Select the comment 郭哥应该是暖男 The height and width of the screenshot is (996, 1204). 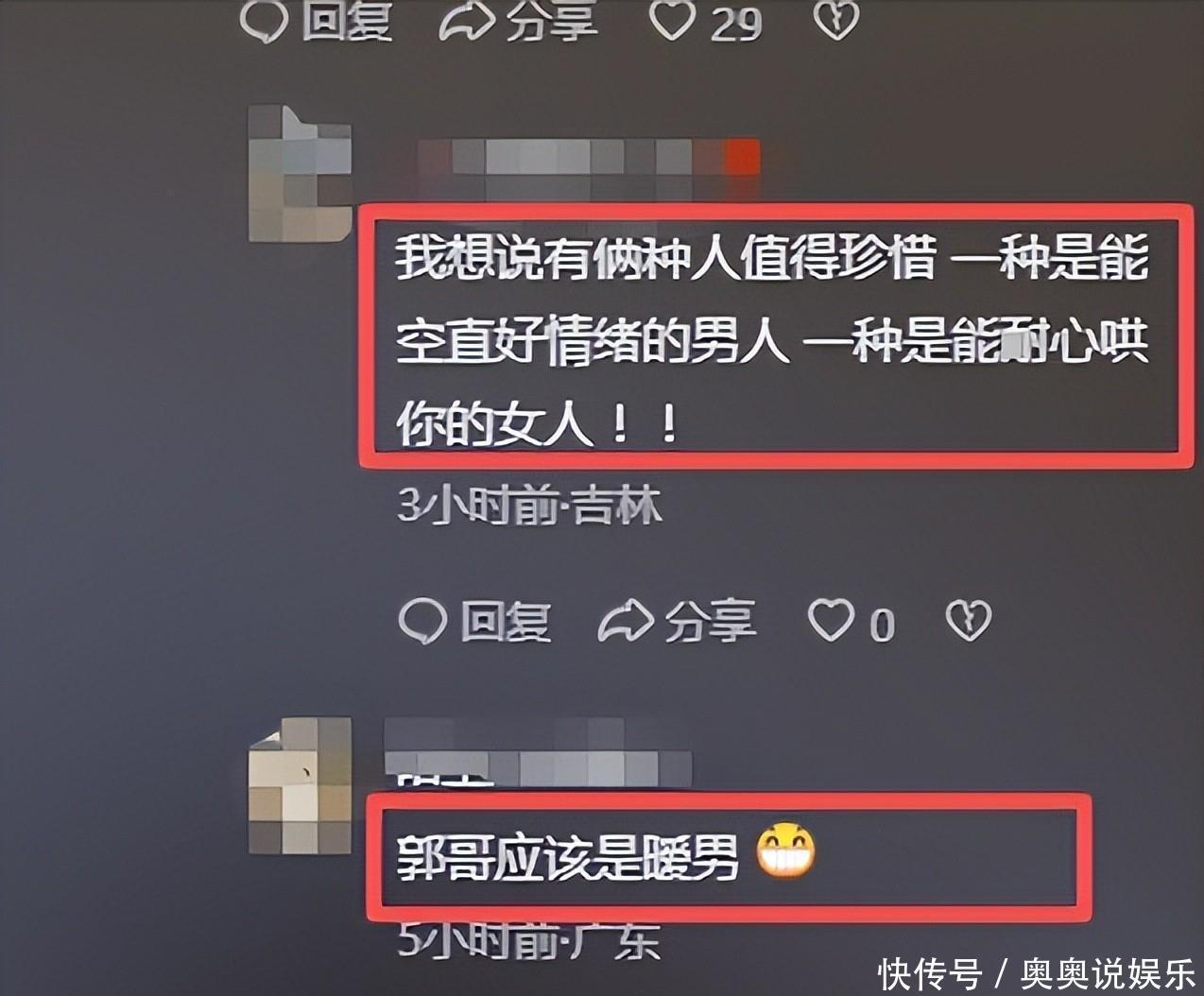567,856
